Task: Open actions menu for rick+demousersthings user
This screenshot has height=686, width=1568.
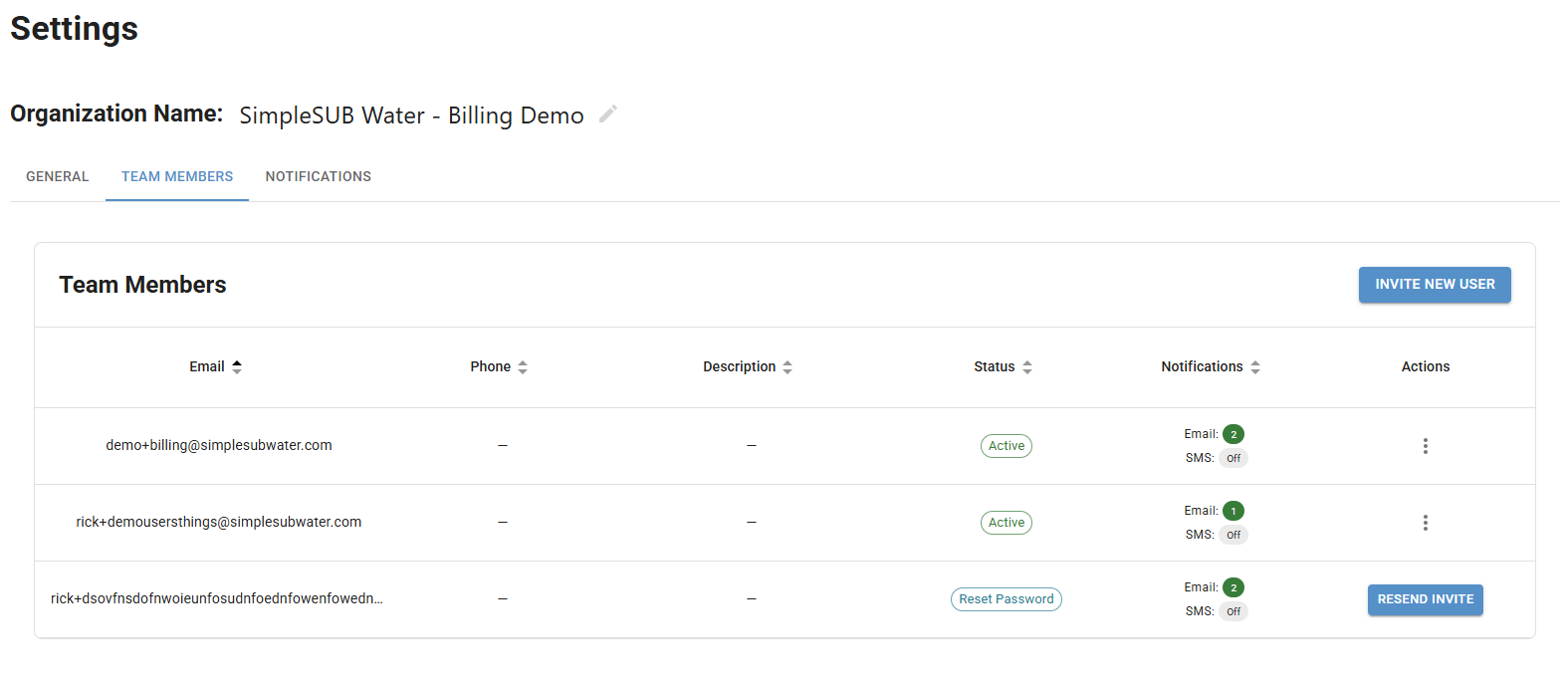Action: click(1426, 523)
